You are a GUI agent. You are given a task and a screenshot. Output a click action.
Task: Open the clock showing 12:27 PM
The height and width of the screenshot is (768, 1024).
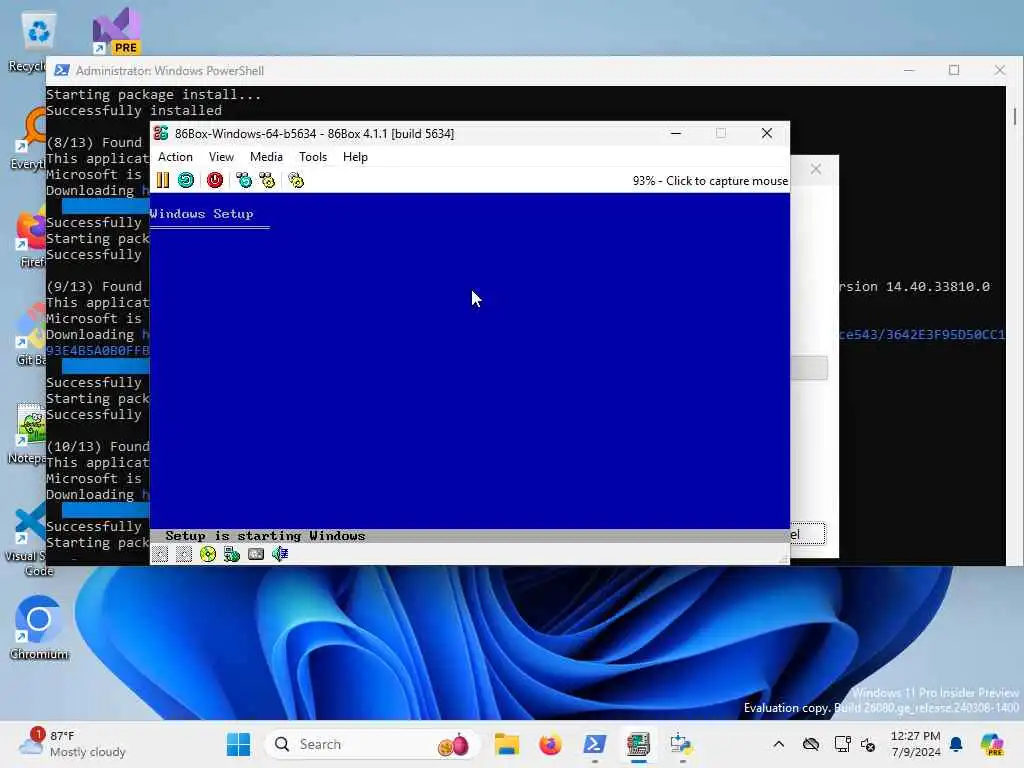[x=916, y=744]
